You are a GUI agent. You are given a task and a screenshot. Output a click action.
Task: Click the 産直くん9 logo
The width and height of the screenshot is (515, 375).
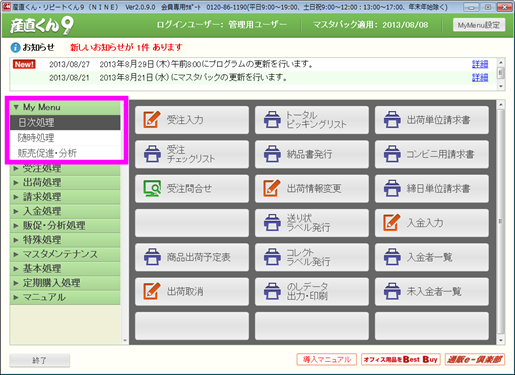click(x=42, y=25)
